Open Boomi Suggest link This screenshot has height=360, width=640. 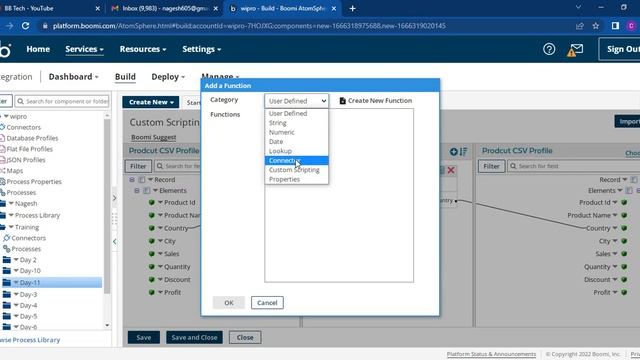tap(153, 137)
